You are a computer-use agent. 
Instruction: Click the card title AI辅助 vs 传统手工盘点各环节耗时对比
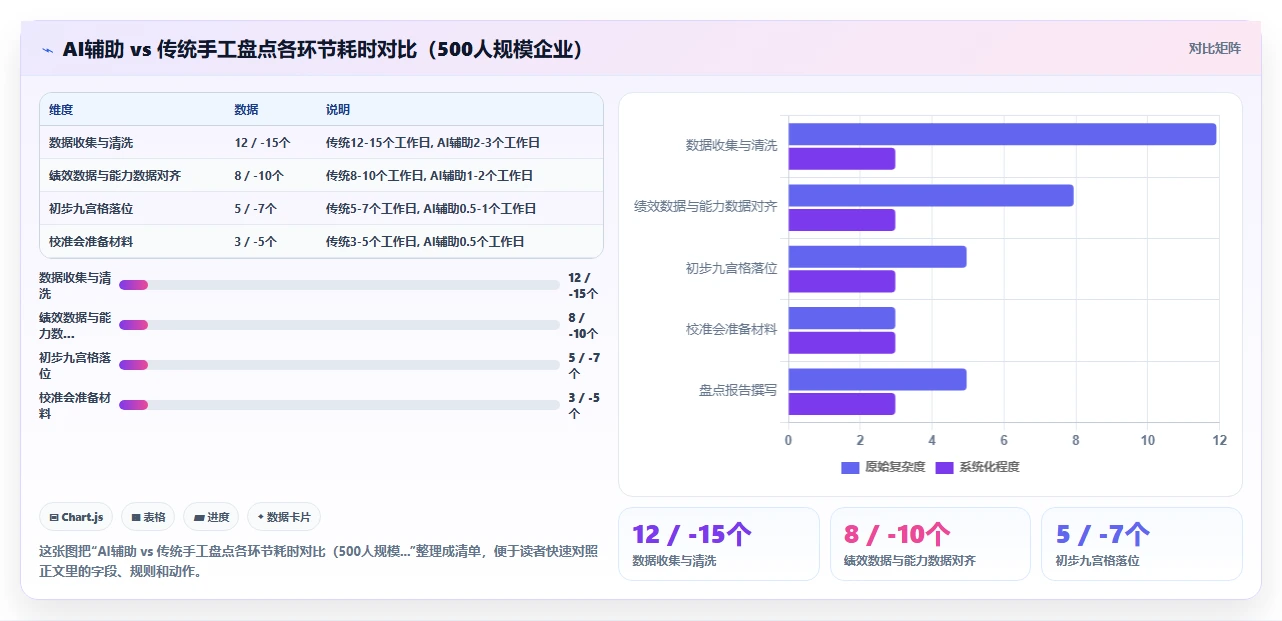323,49
